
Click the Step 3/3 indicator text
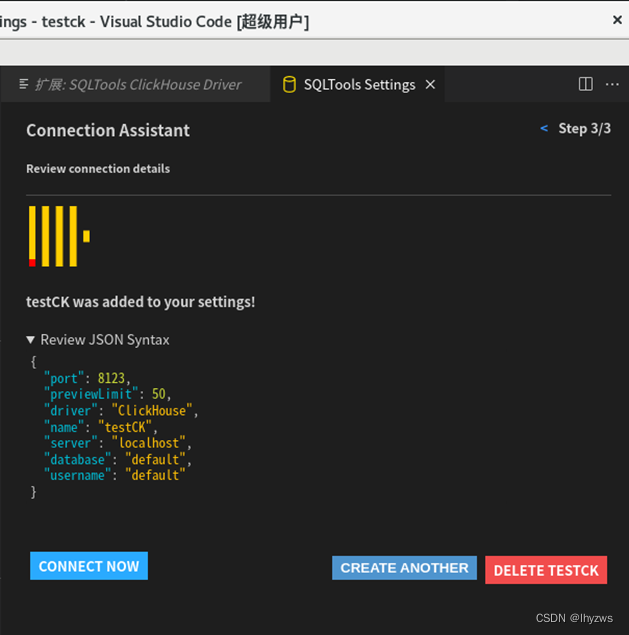point(584,129)
